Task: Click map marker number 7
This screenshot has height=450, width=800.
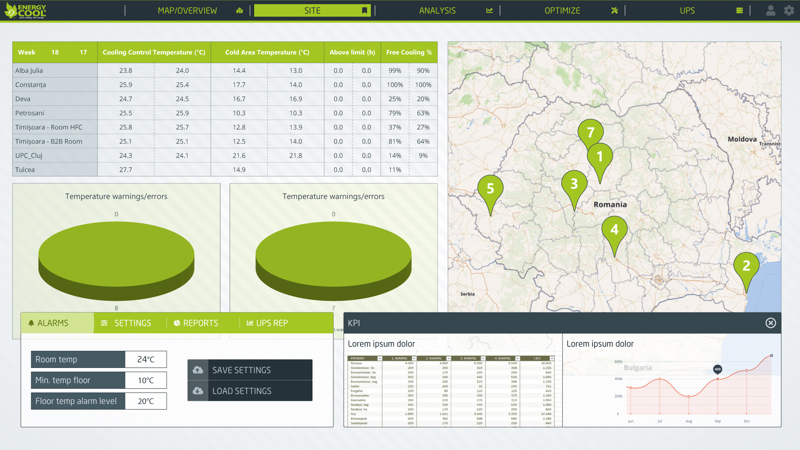Action: [x=590, y=133]
